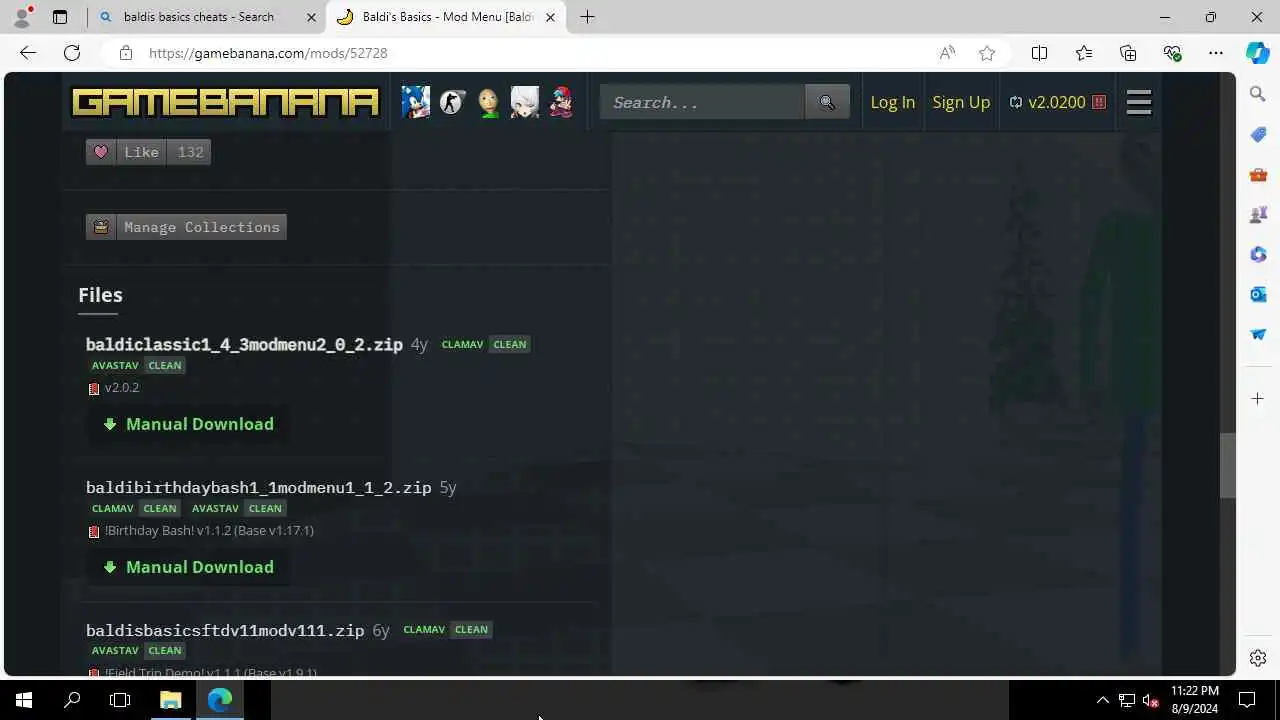Click the magnifier search button on GameBanana

point(827,102)
